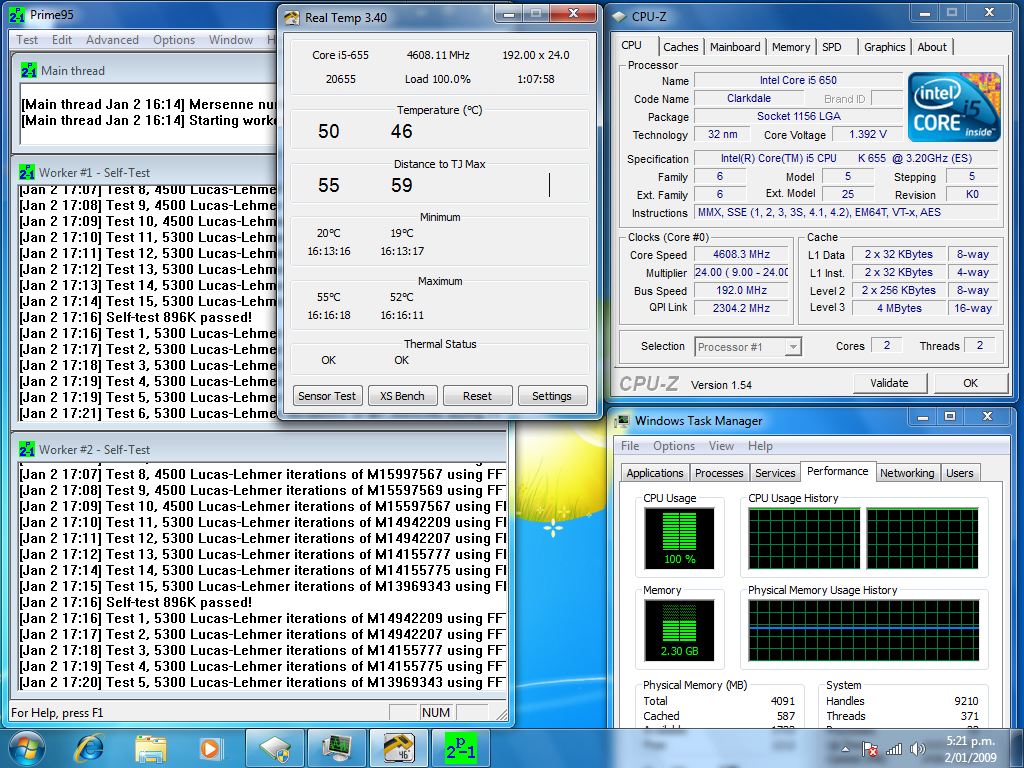This screenshot has width=1024, height=768.
Task: Click the Sensor Test button in Real Temp
Action: (x=327, y=396)
